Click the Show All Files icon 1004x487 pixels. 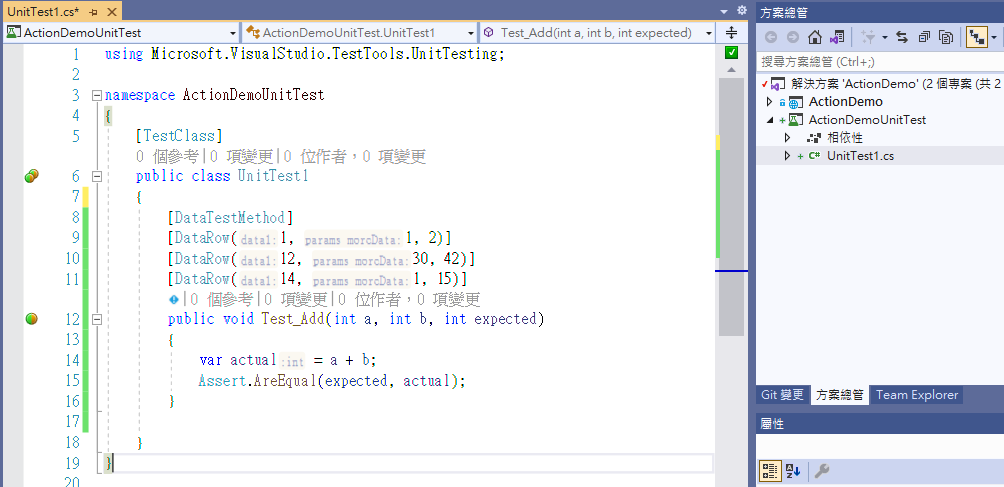point(946,38)
